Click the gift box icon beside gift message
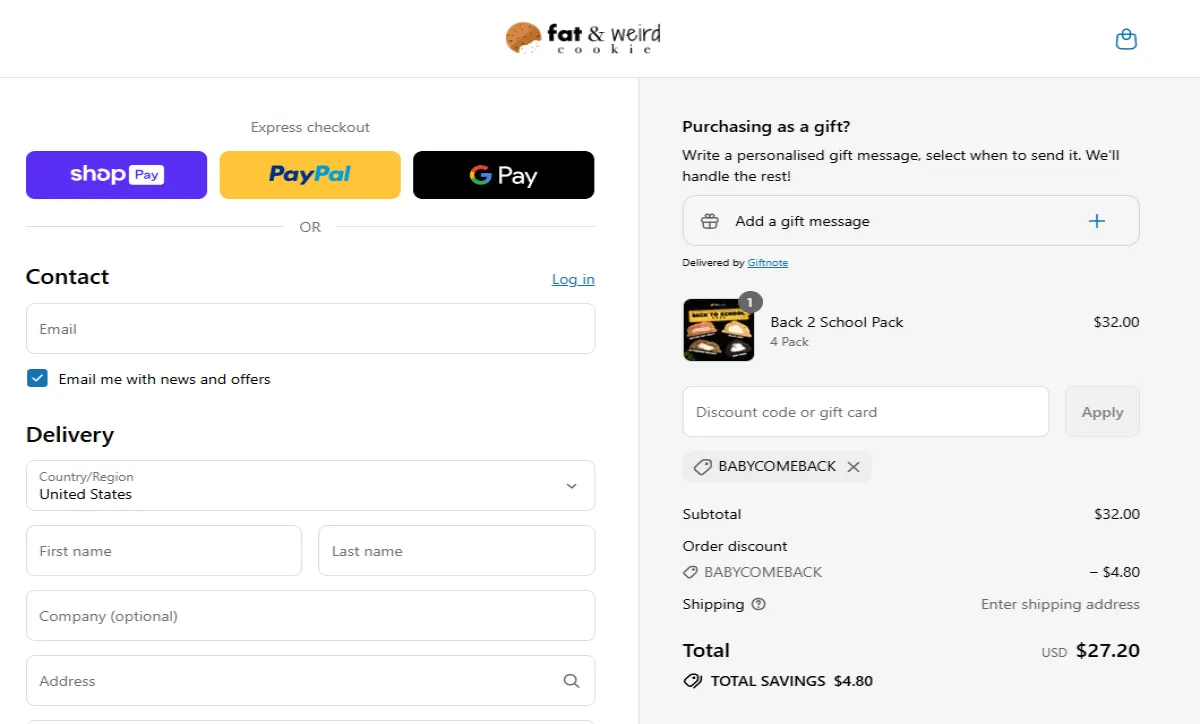The image size is (1200, 724). point(710,220)
